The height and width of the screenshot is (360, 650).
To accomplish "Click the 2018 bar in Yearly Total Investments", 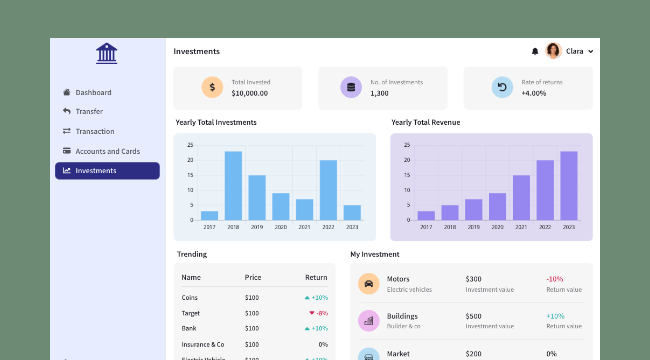I will [233, 185].
